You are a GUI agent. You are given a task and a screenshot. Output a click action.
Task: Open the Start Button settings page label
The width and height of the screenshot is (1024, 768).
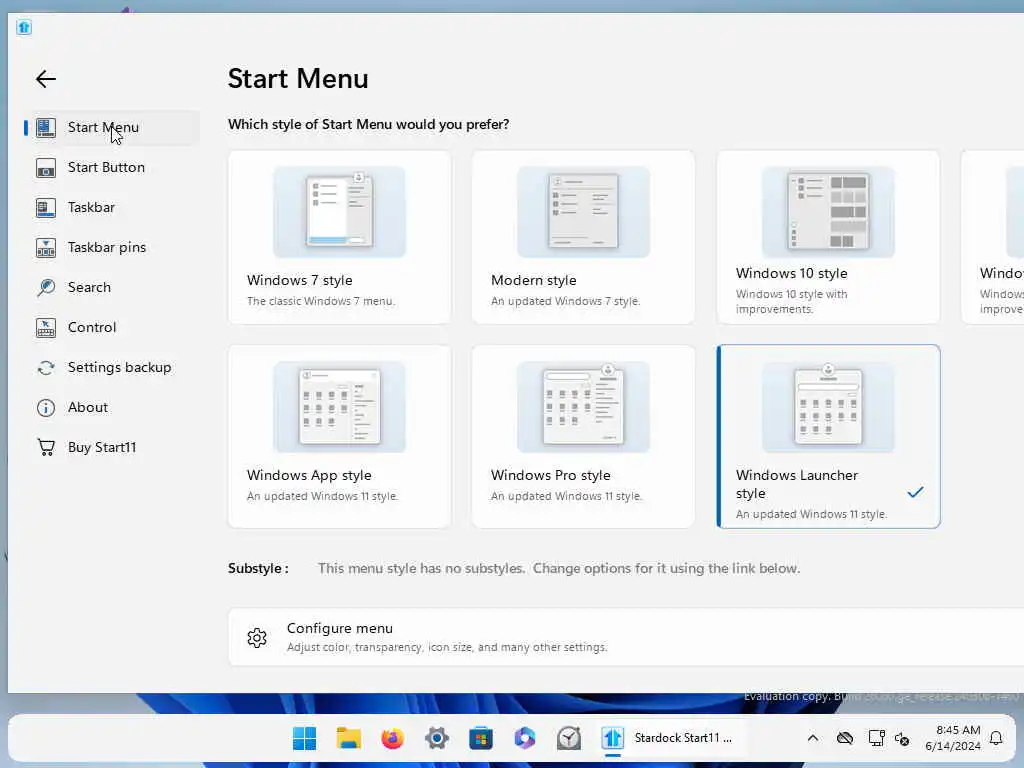pos(106,168)
